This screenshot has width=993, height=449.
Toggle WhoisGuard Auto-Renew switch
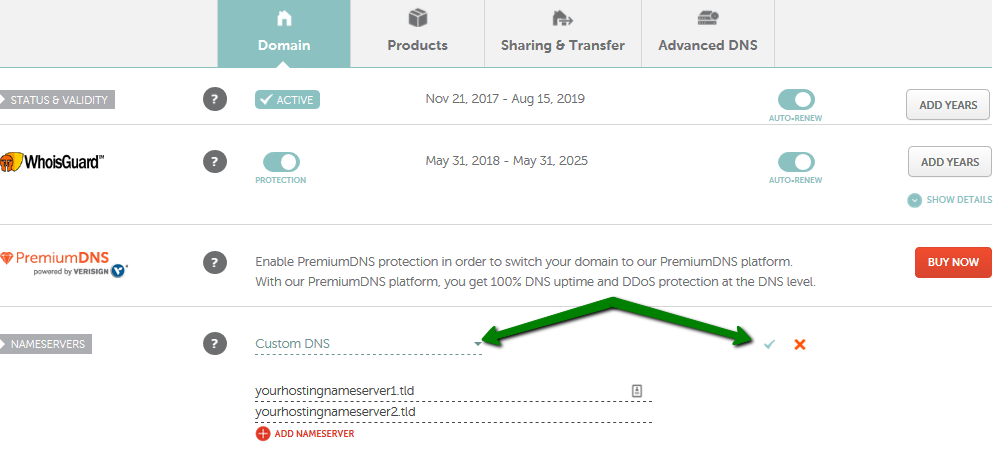[x=796, y=162]
